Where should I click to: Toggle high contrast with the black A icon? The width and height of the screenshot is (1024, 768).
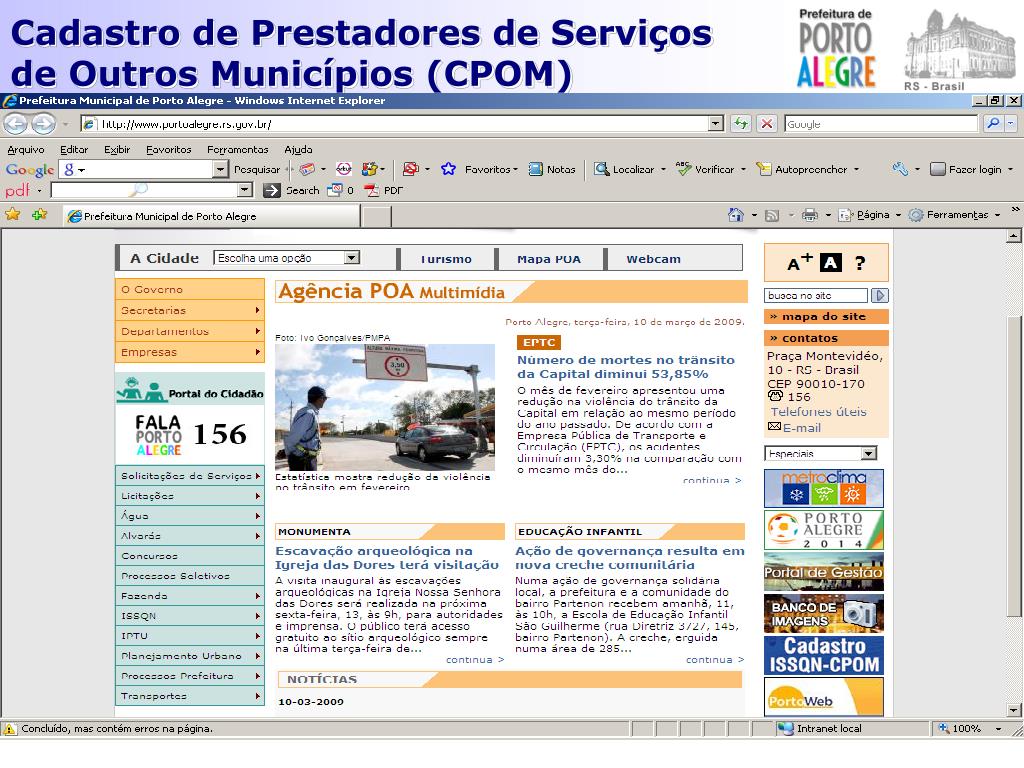(831, 263)
